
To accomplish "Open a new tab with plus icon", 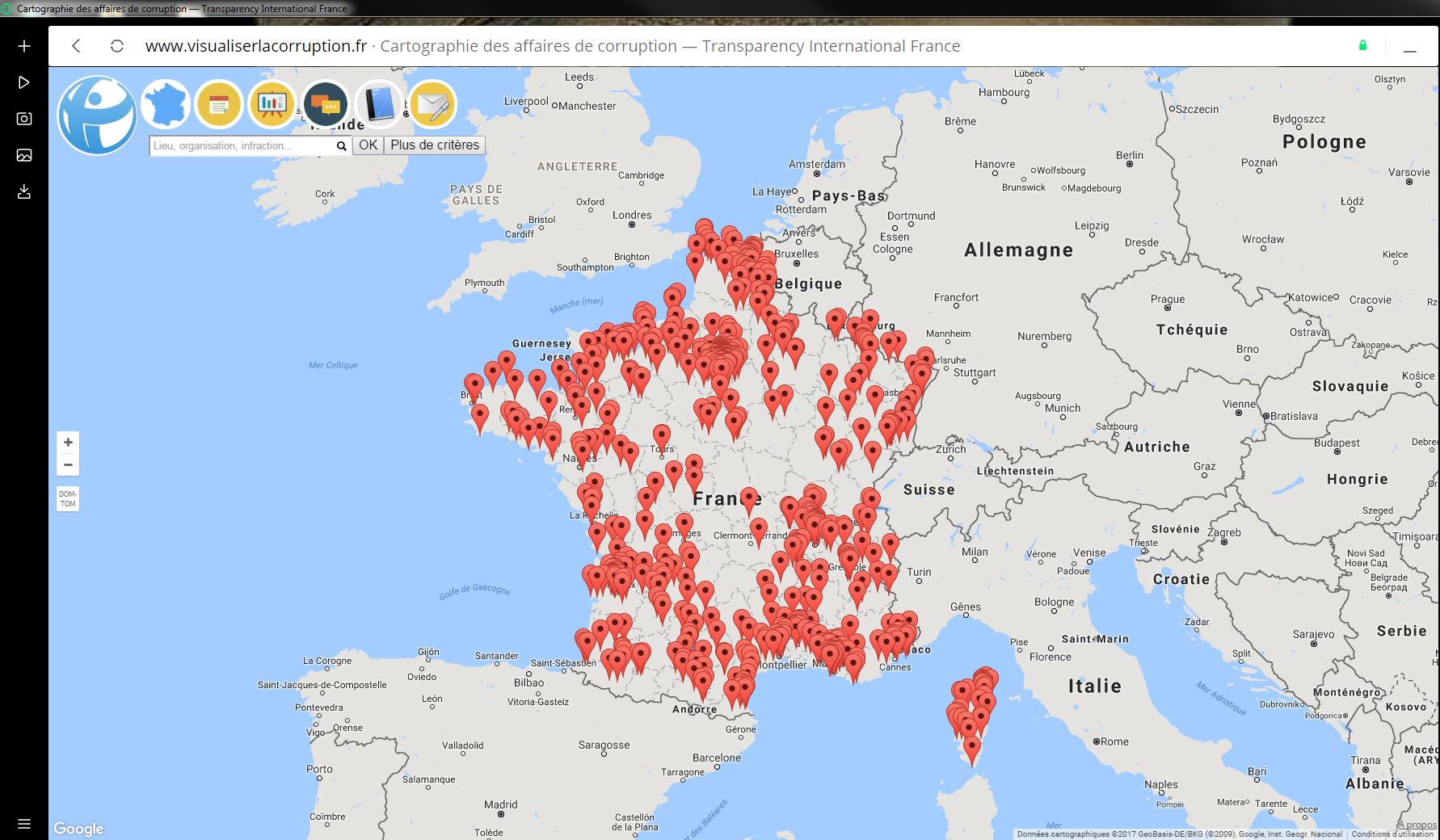I will pos(24,46).
